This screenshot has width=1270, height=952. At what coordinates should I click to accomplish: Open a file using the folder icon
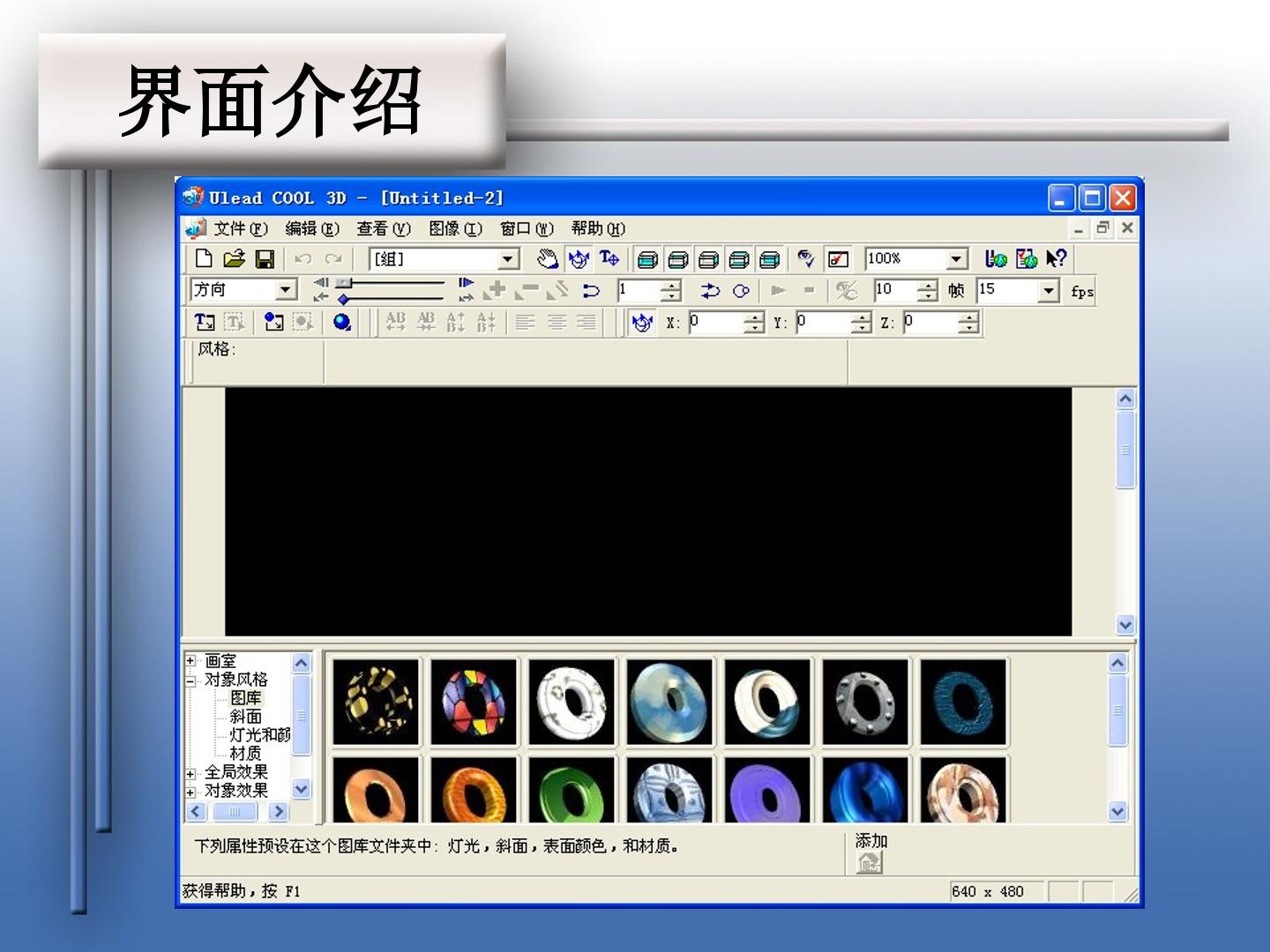click(x=234, y=259)
